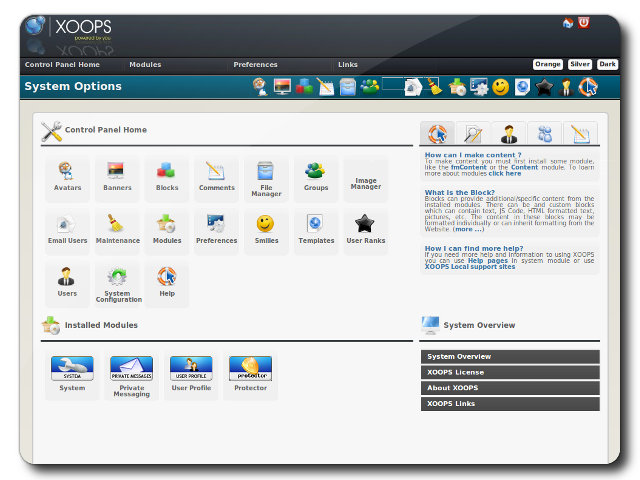Open the Smilies icon
Screen dimensions: 640x480
point(266,229)
